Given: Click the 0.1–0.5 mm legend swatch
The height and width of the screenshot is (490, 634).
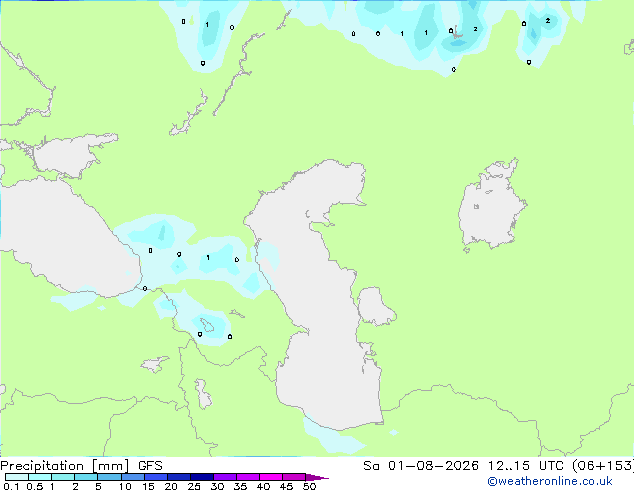Looking at the screenshot, I should (17, 477).
